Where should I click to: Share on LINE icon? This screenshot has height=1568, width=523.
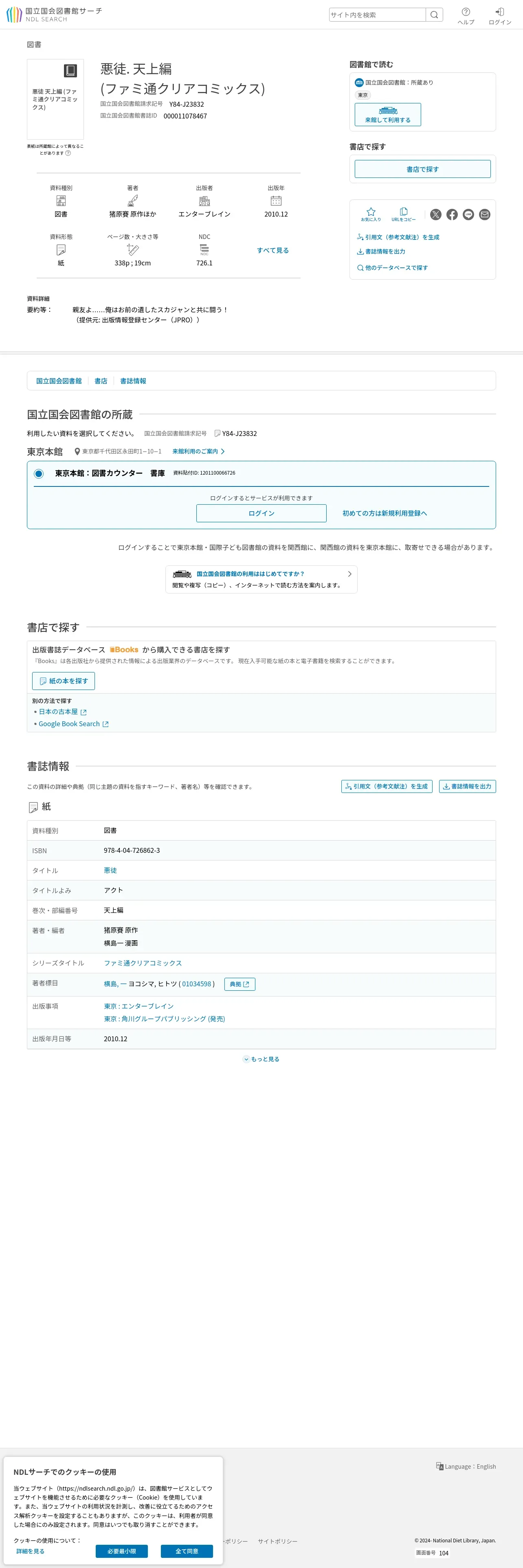click(468, 214)
